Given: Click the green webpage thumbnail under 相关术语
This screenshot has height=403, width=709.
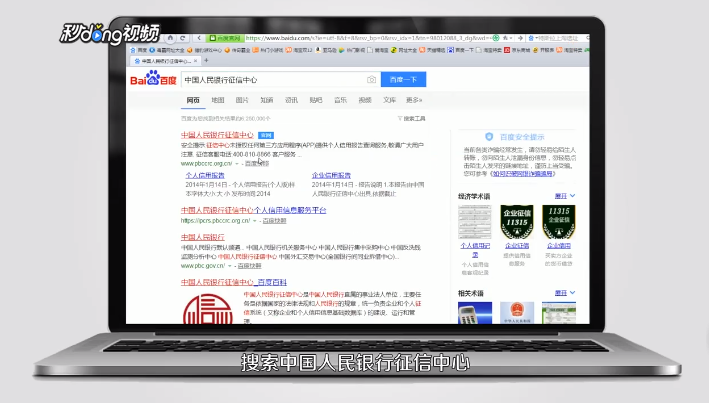Looking at the screenshot, I should pyautogui.click(x=559, y=313).
